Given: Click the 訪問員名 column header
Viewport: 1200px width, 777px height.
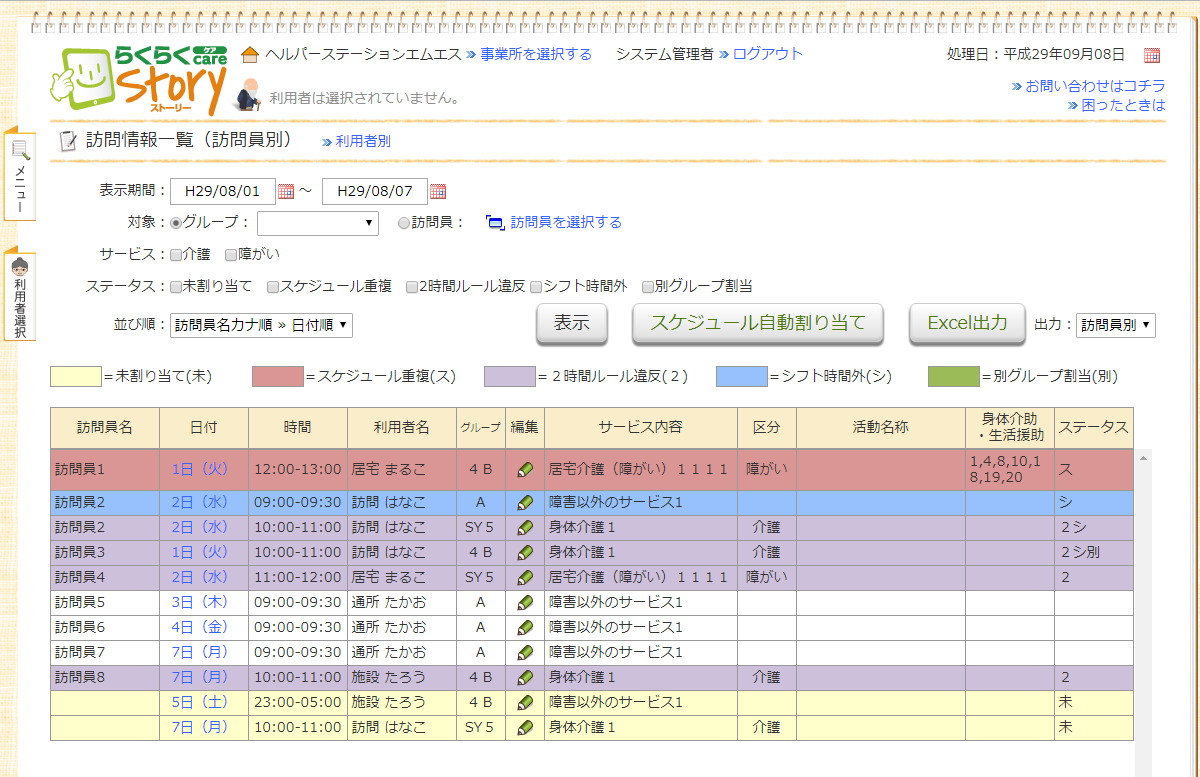Looking at the screenshot, I should [x=105, y=427].
